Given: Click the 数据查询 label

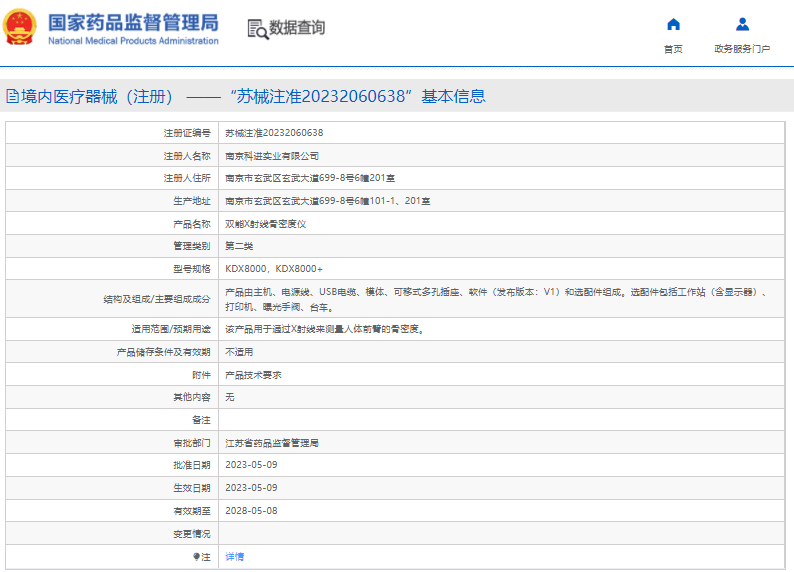Looking at the screenshot, I should 297,27.
